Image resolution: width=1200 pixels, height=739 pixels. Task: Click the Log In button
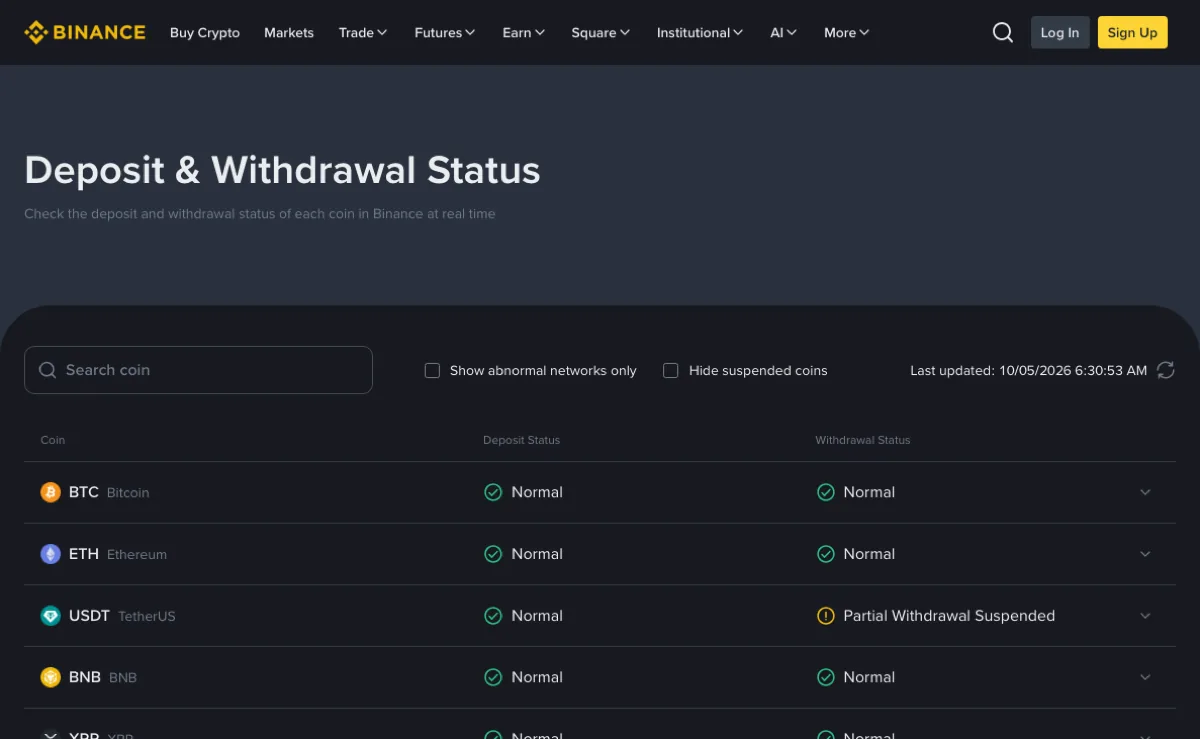(x=1060, y=32)
